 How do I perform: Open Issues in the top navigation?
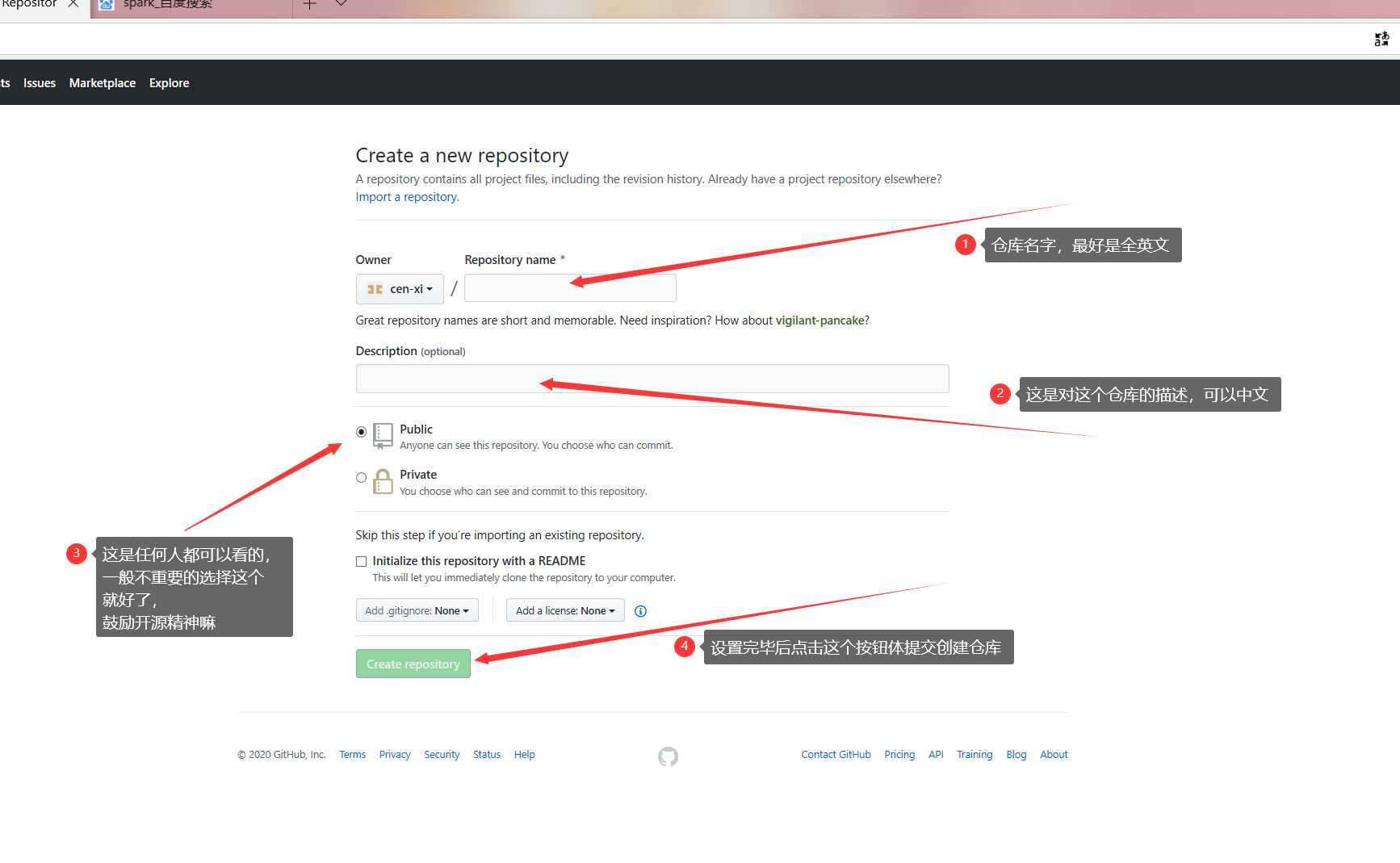point(40,83)
